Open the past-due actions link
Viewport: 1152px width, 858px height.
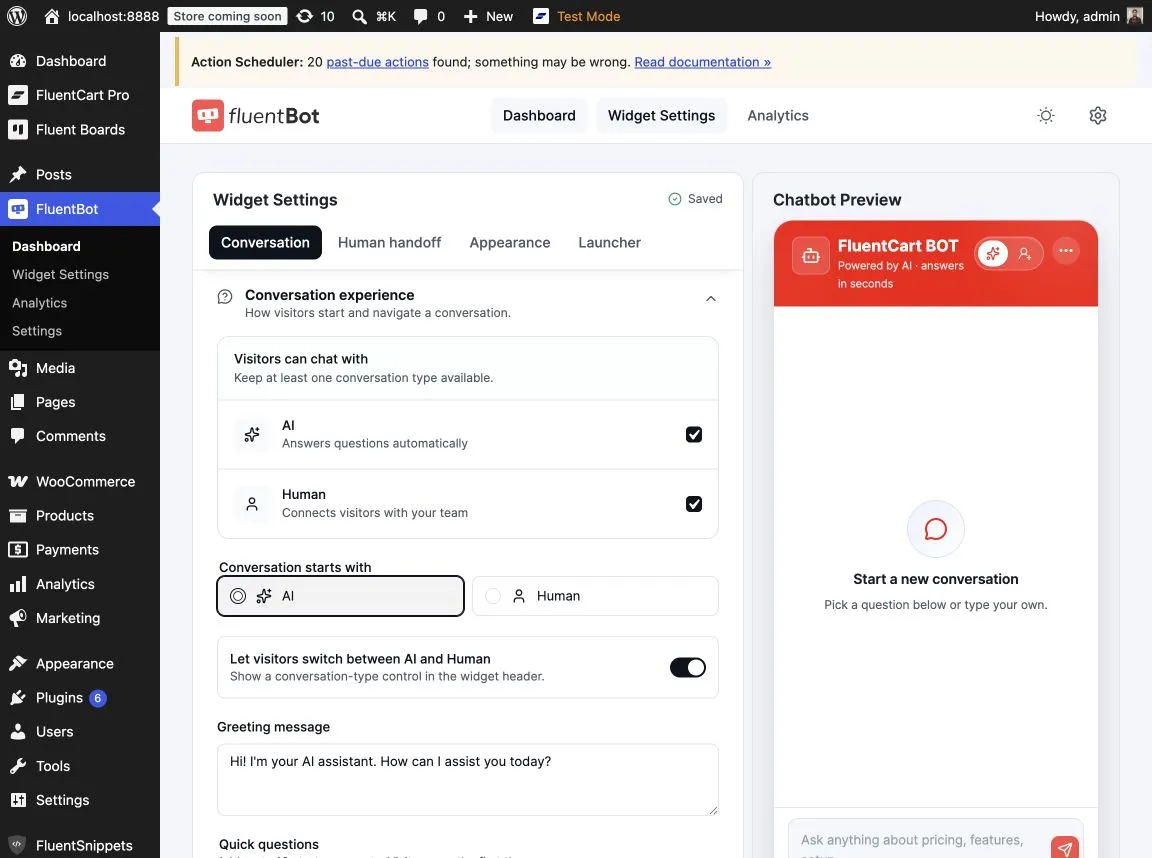coord(377,62)
